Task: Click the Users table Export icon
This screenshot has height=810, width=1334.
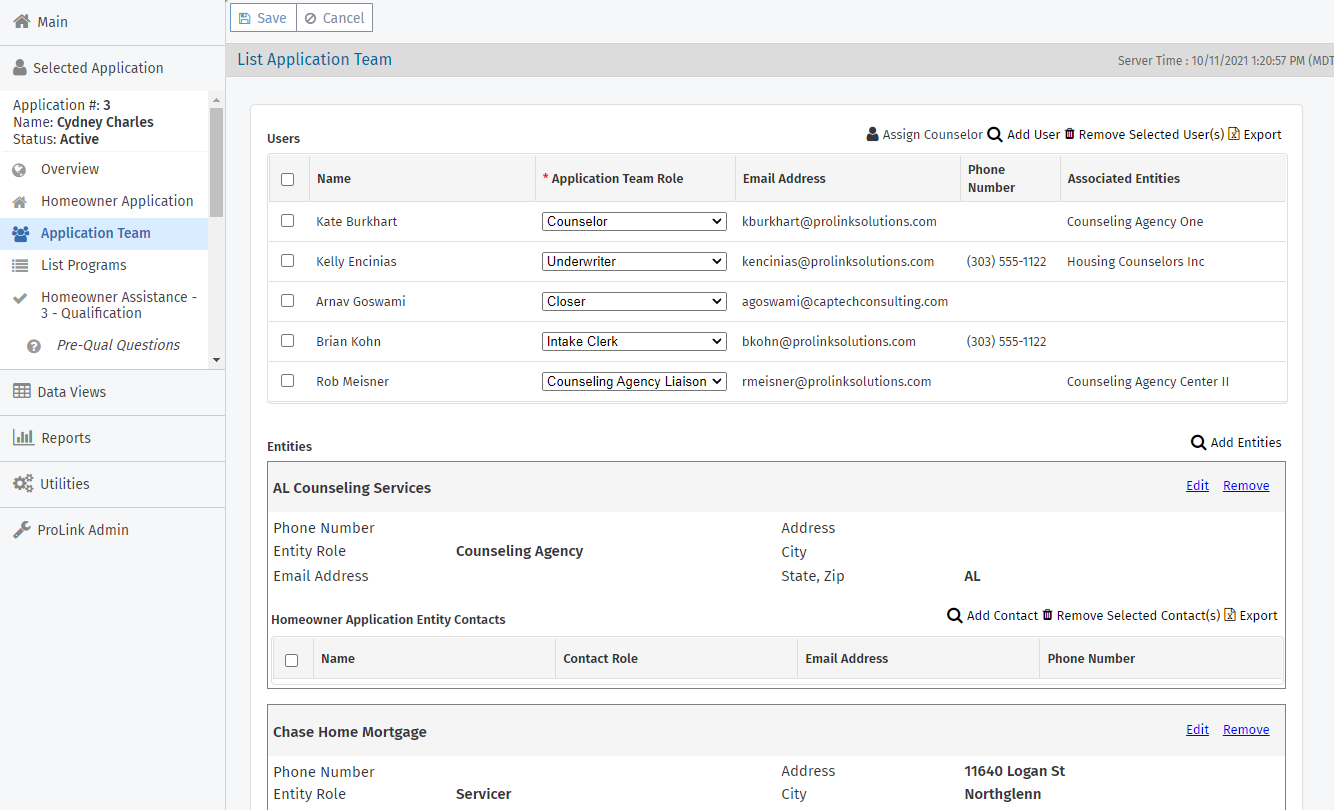Action: [x=1234, y=134]
